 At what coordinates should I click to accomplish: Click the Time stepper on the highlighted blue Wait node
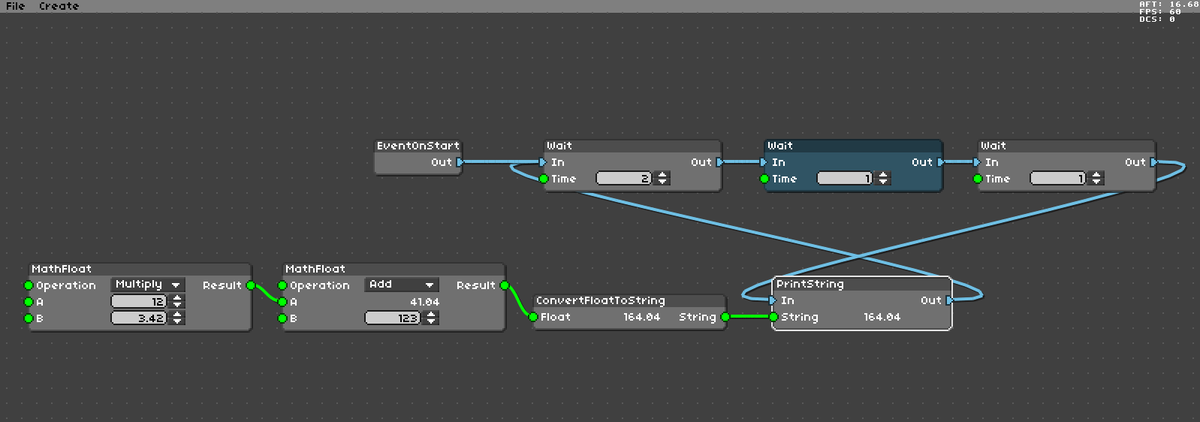[x=883, y=179]
